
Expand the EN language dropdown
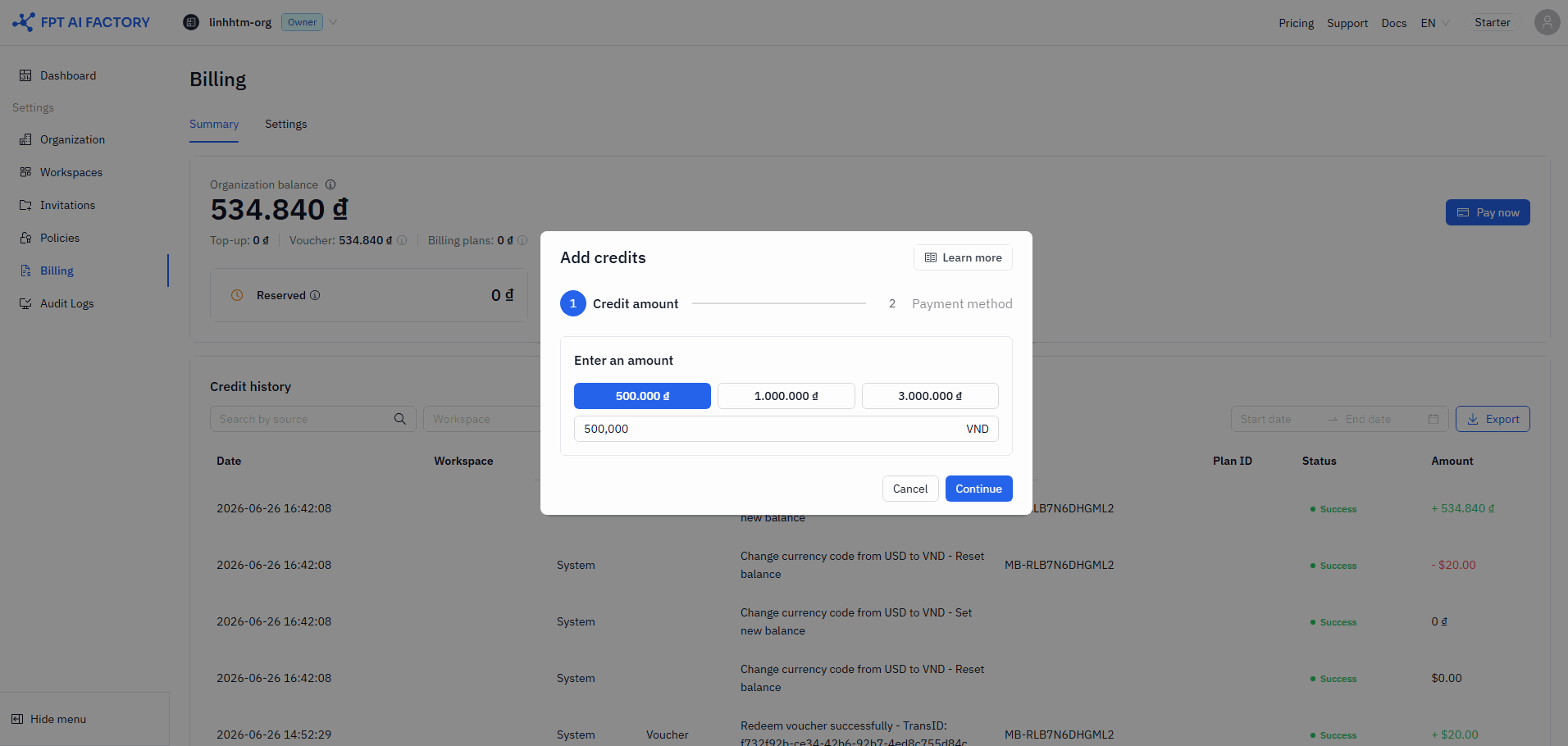(x=1434, y=23)
